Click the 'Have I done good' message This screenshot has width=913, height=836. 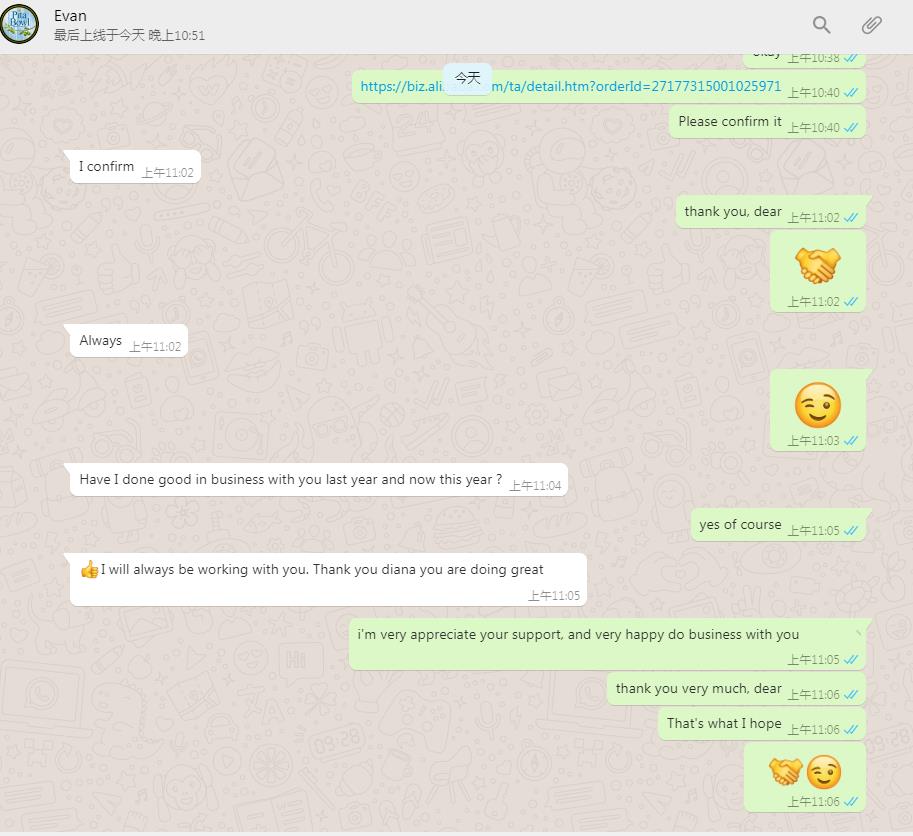point(319,480)
